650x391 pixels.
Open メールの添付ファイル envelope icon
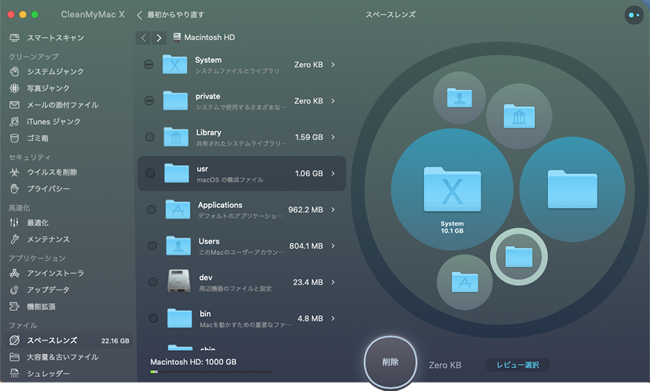click(15, 105)
